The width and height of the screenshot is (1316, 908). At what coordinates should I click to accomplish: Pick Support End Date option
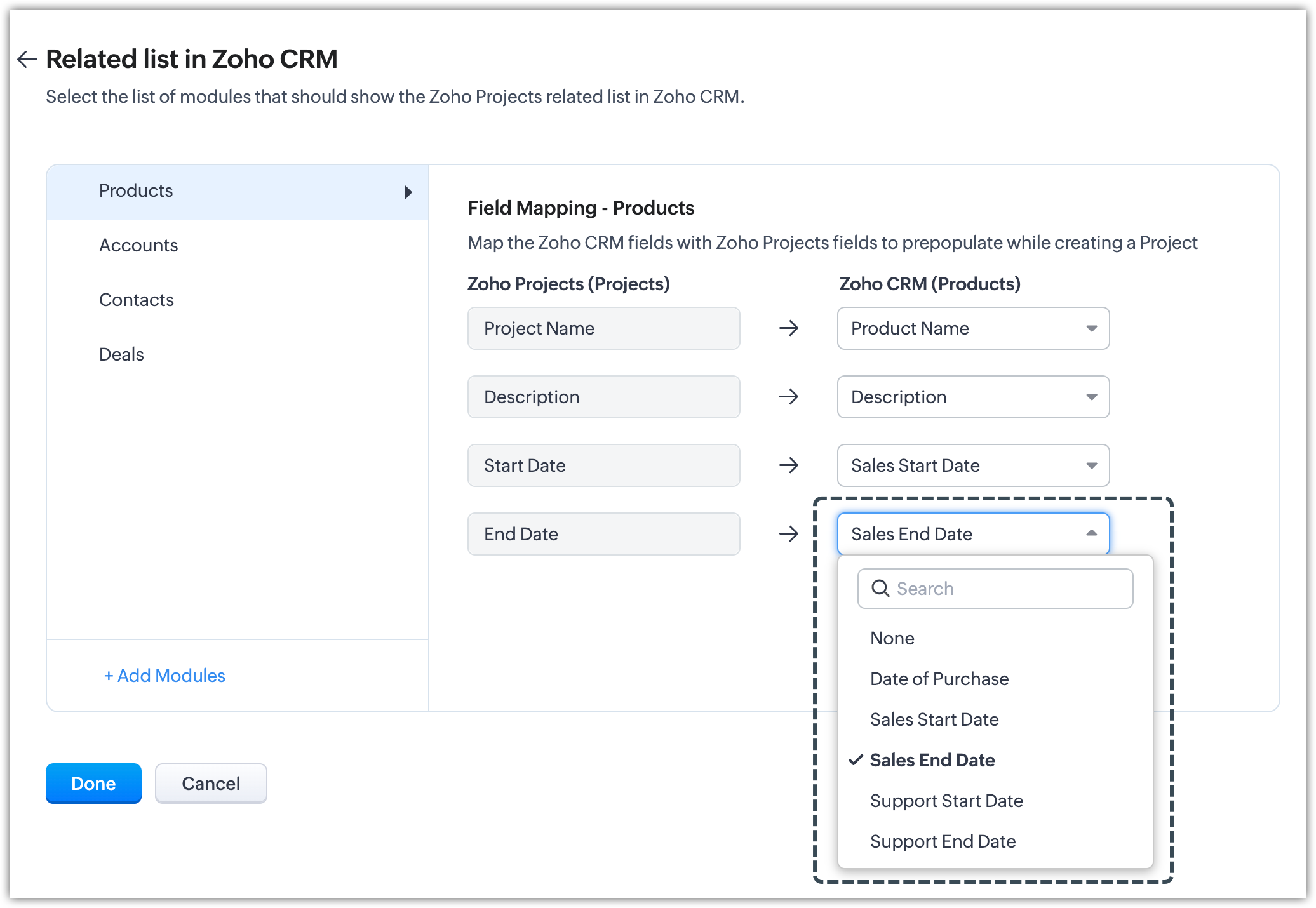tap(943, 841)
